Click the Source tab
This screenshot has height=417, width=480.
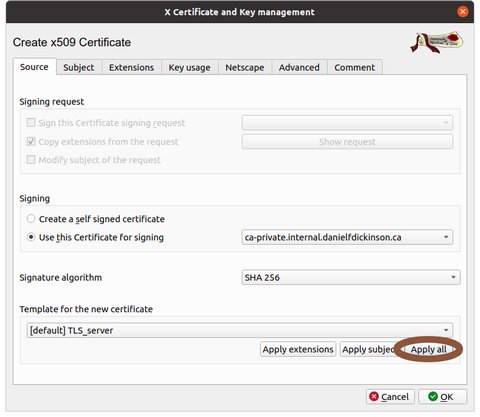coord(34,67)
